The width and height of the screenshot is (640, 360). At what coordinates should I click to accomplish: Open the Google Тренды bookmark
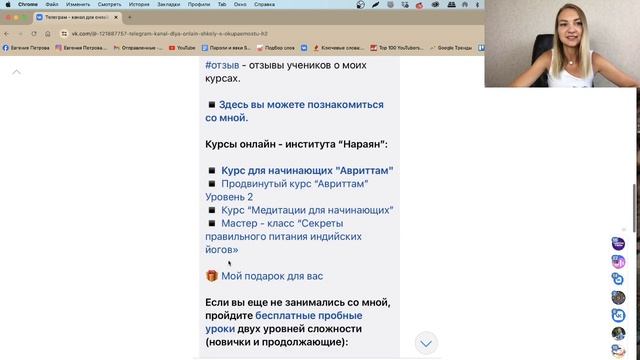tap(451, 48)
